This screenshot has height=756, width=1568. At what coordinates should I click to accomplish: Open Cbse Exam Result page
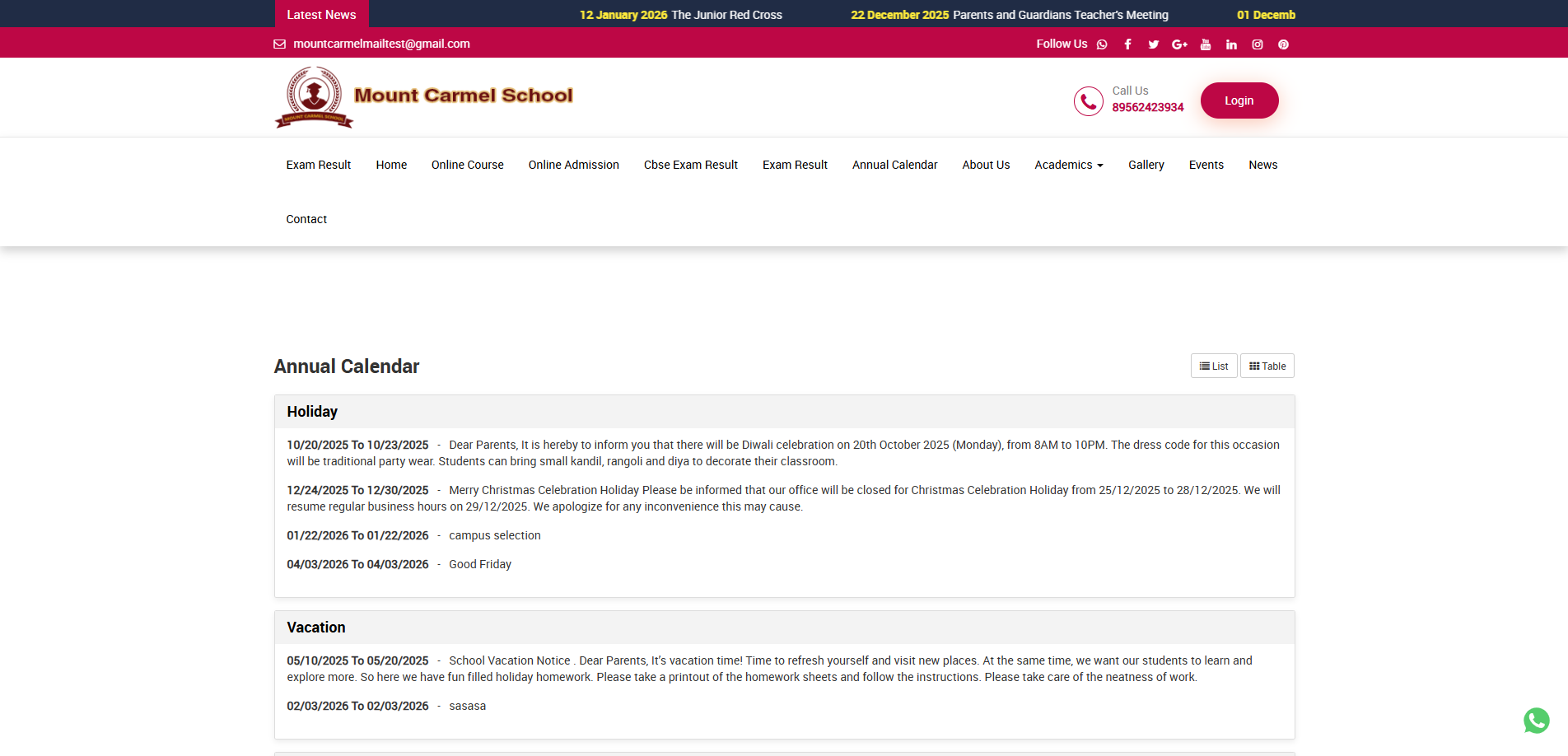pos(690,165)
